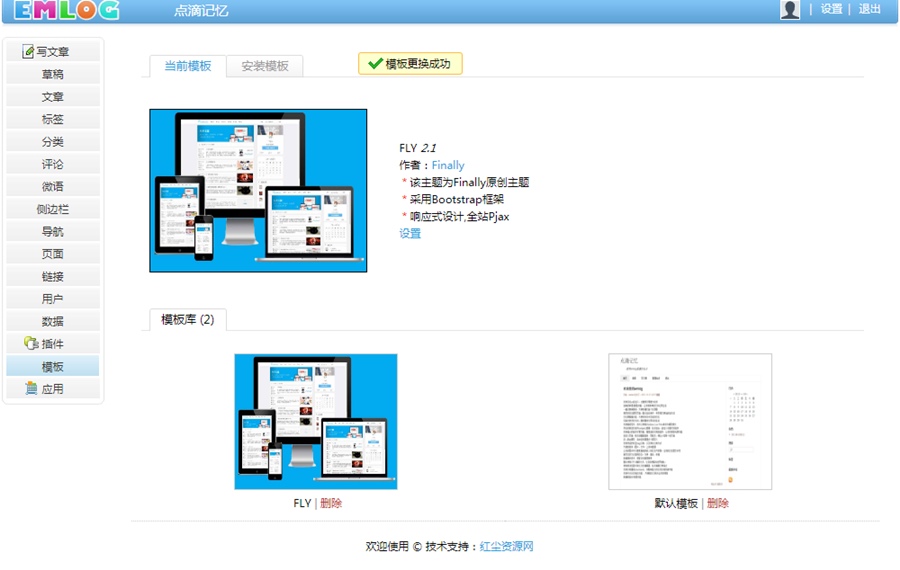The image size is (900, 570).
Task: Click text 该主题为Finally原创主题
Action: [469, 183]
